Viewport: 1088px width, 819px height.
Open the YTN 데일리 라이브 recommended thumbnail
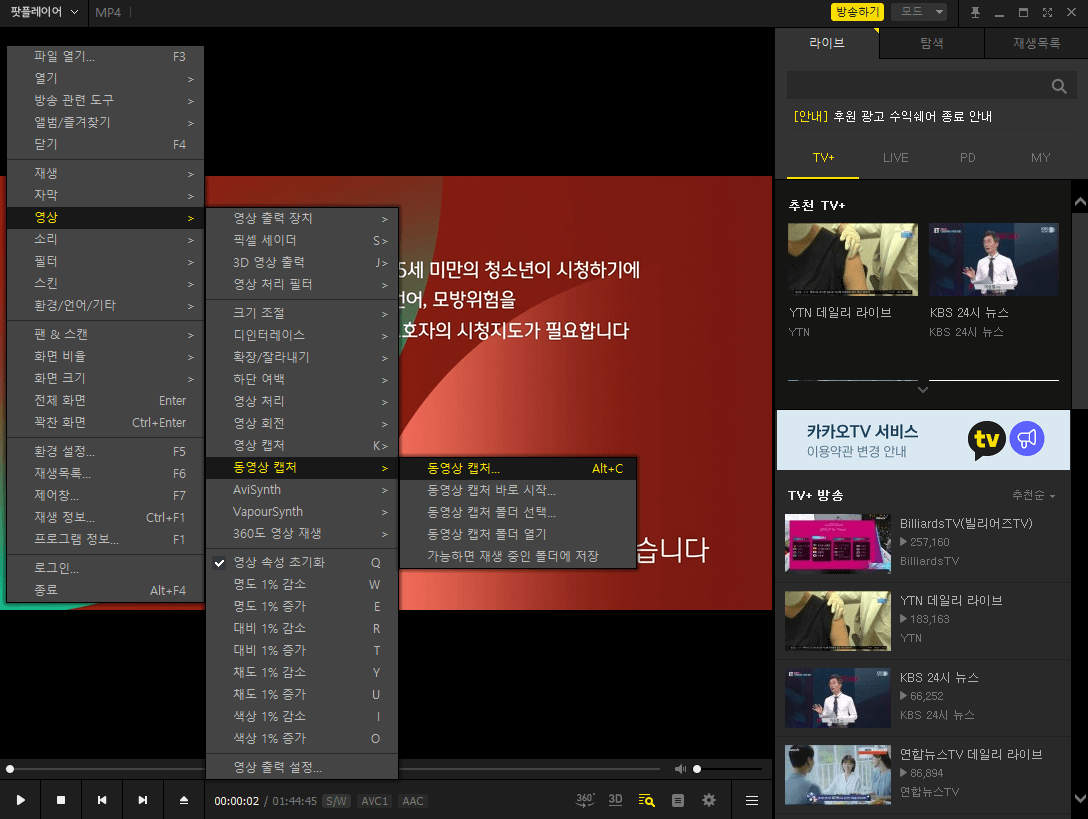tap(853, 260)
